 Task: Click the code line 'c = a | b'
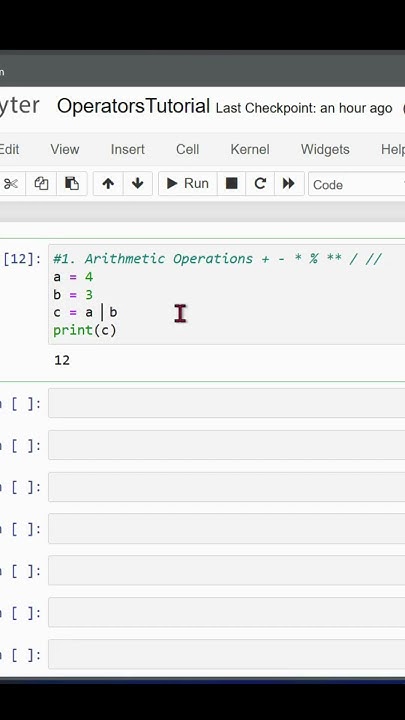[x=85, y=312]
